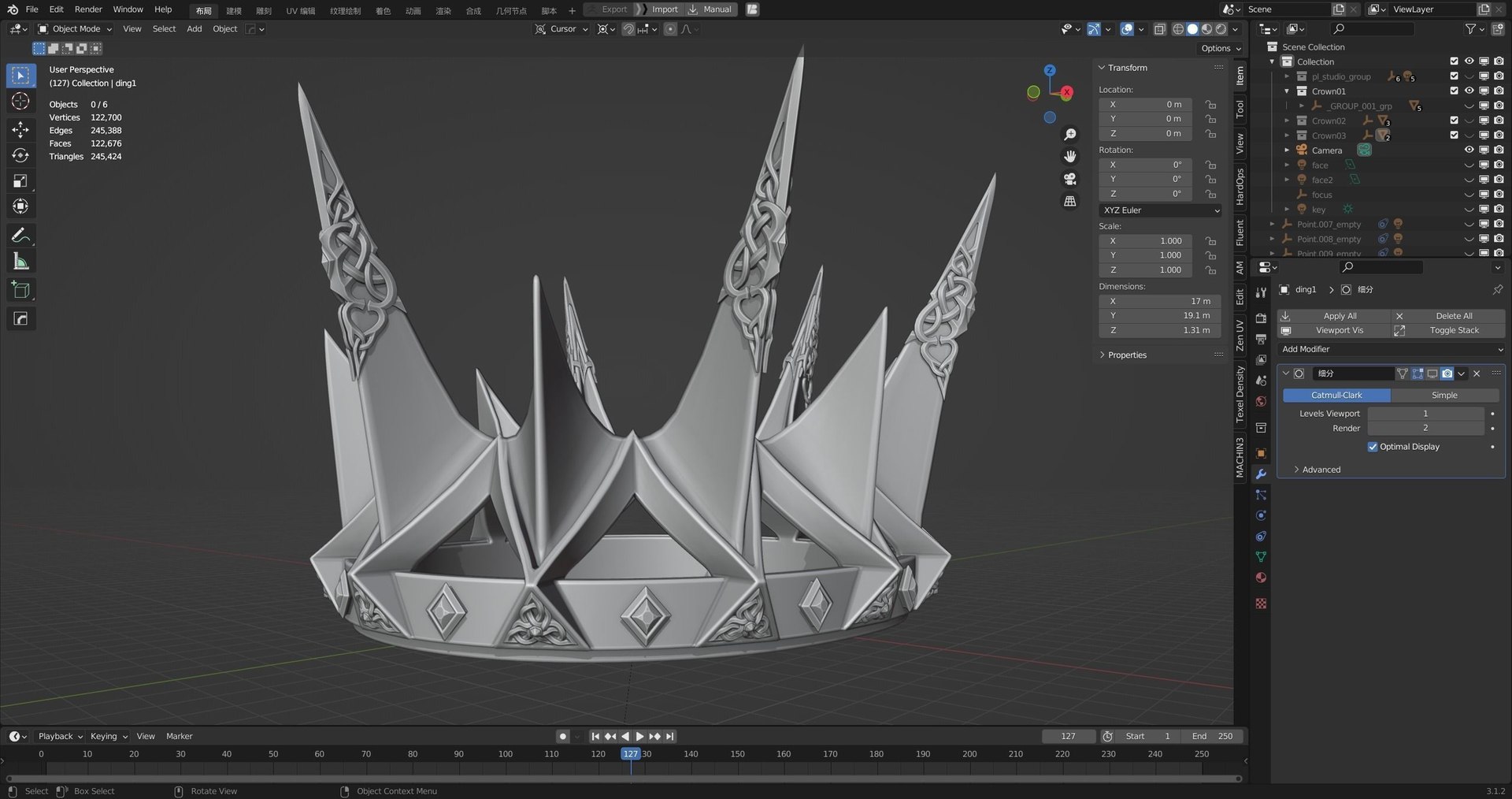Open the World properties tab
The width and height of the screenshot is (1512, 799).
coord(1261,402)
